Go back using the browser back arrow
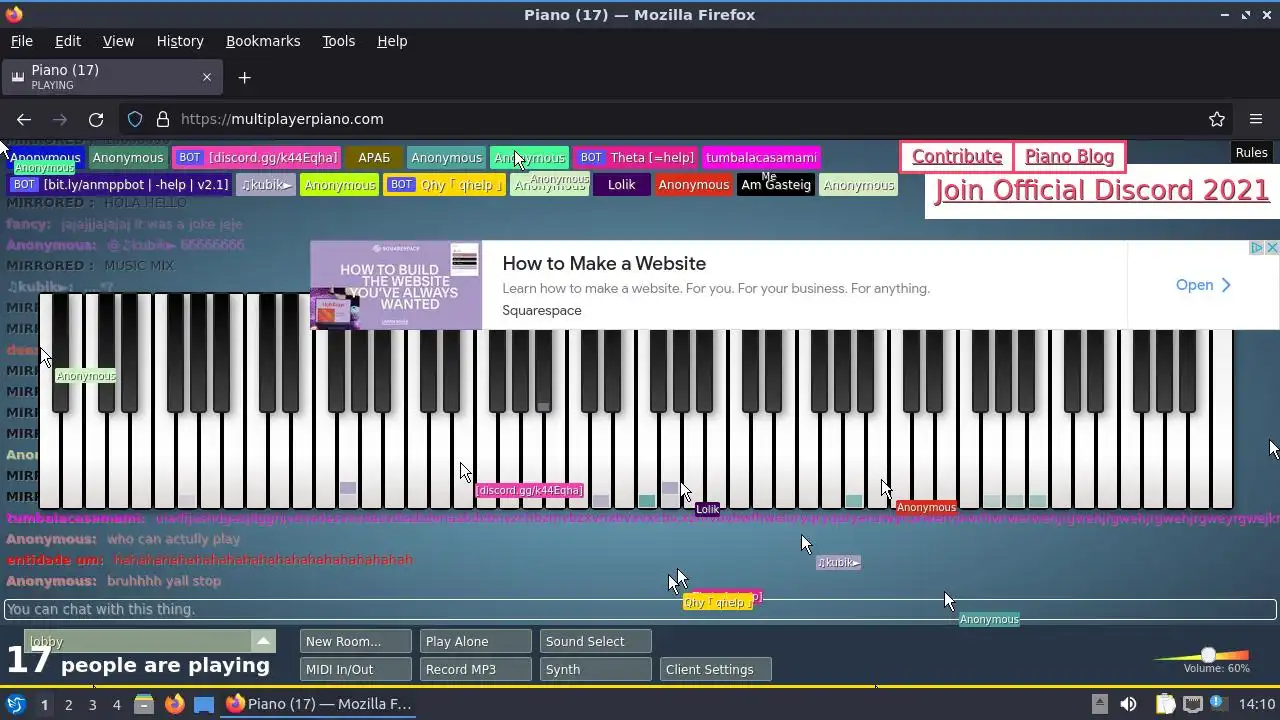This screenshot has height=720, width=1280. click(x=24, y=119)
